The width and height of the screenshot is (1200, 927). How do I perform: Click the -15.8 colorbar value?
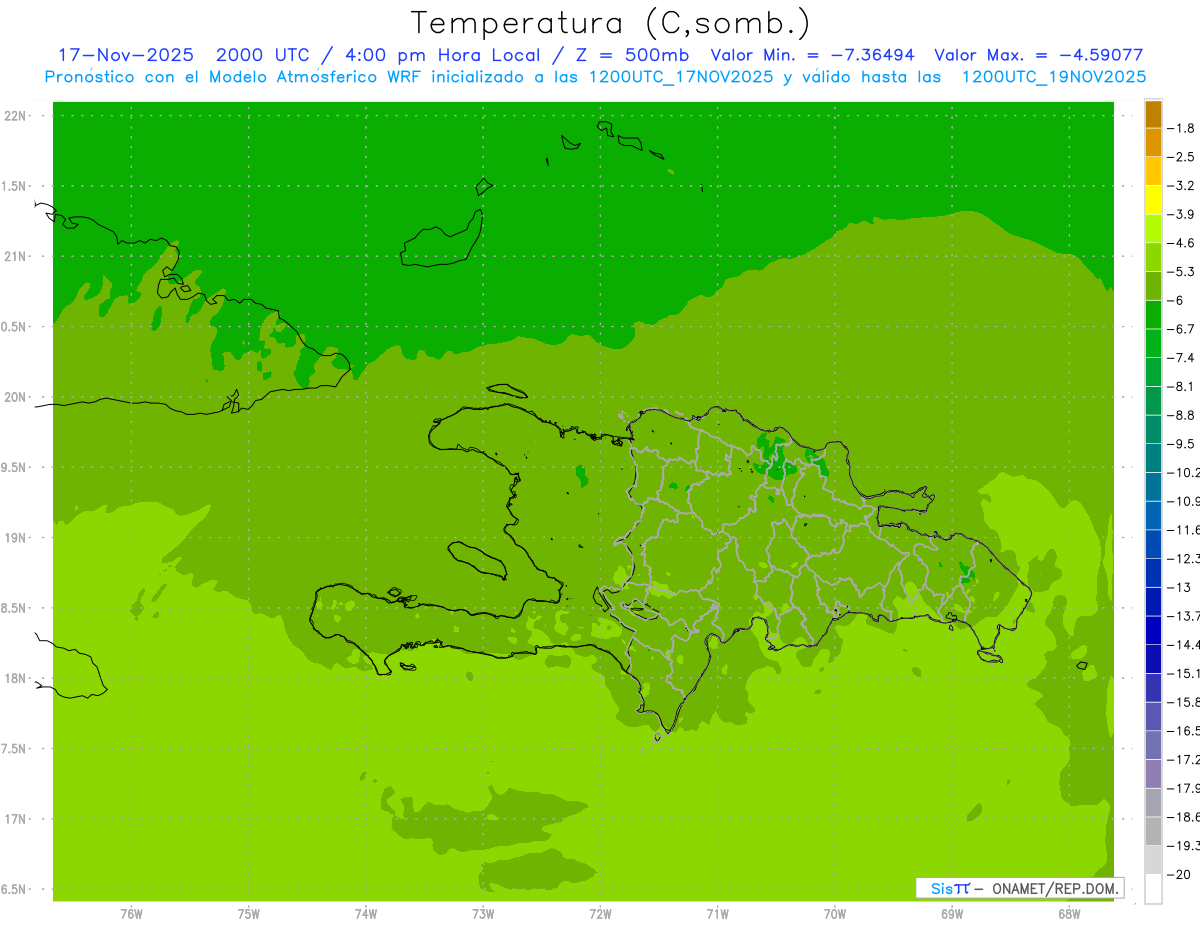pyautogui.click(x=1184, y=702)
